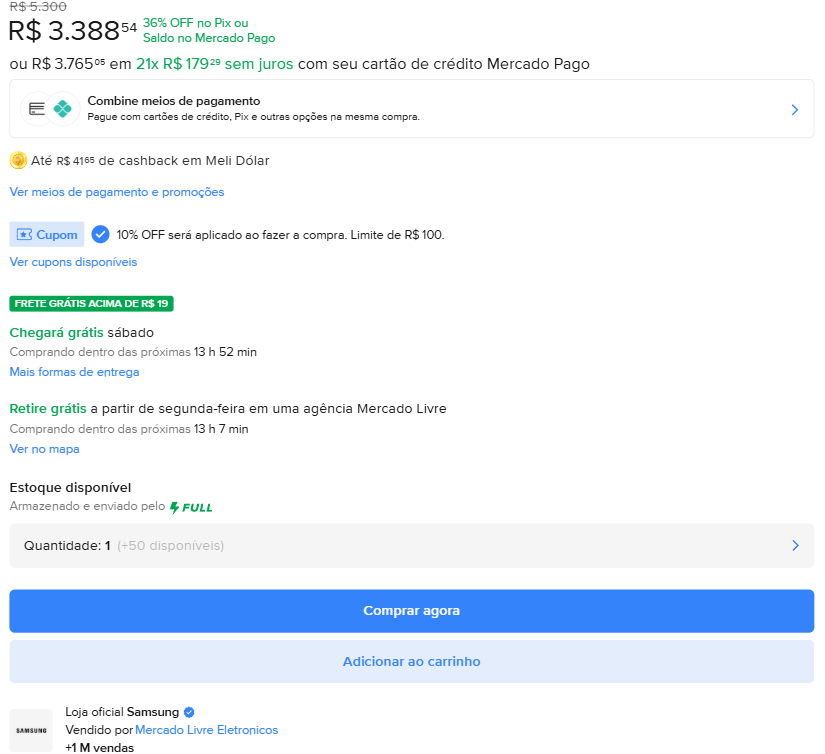Open Ver meios de pagamento e promoções
This screenshot has height=754, width=825.
117,192
